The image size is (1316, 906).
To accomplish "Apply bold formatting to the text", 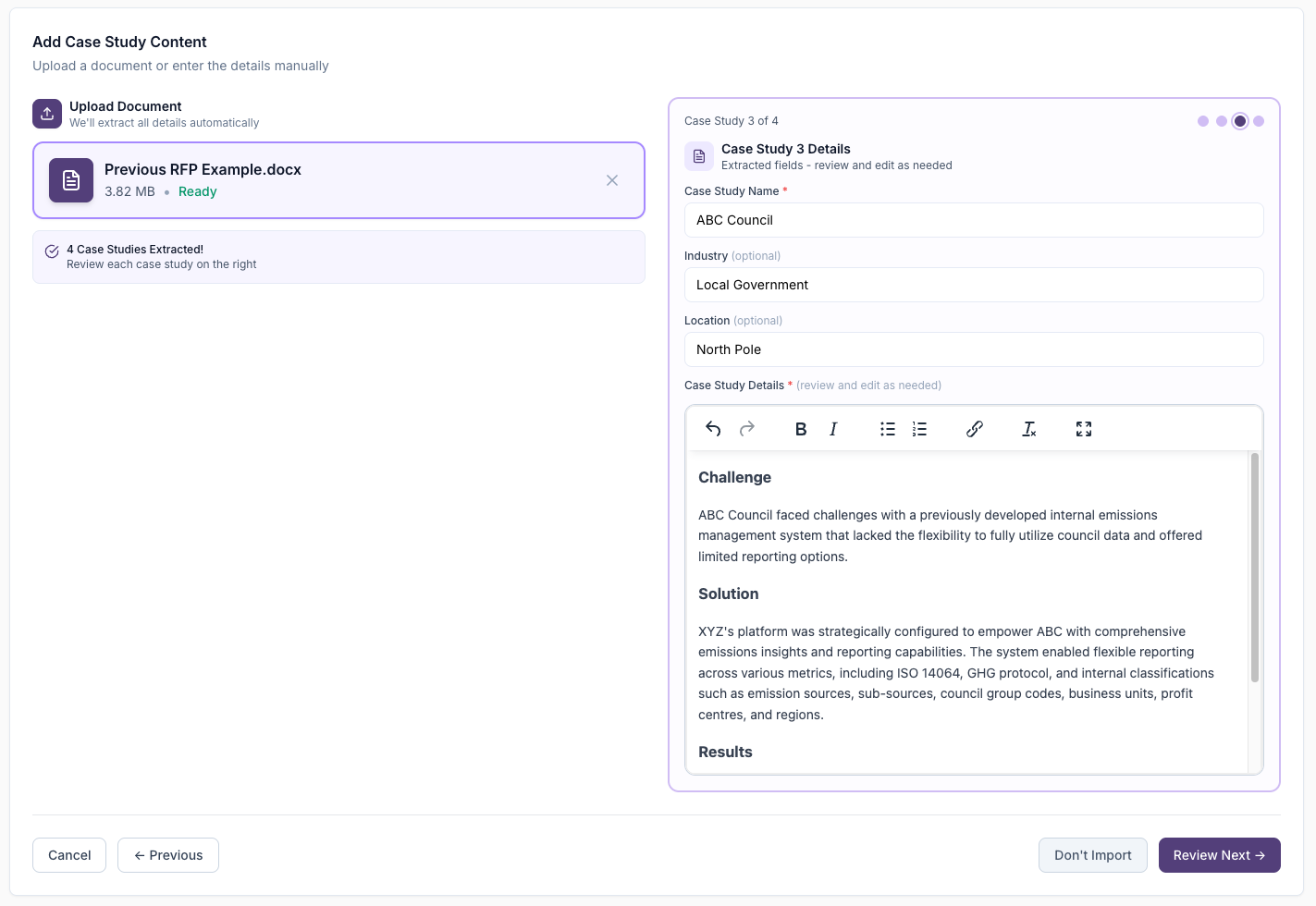I will point(800,428).
